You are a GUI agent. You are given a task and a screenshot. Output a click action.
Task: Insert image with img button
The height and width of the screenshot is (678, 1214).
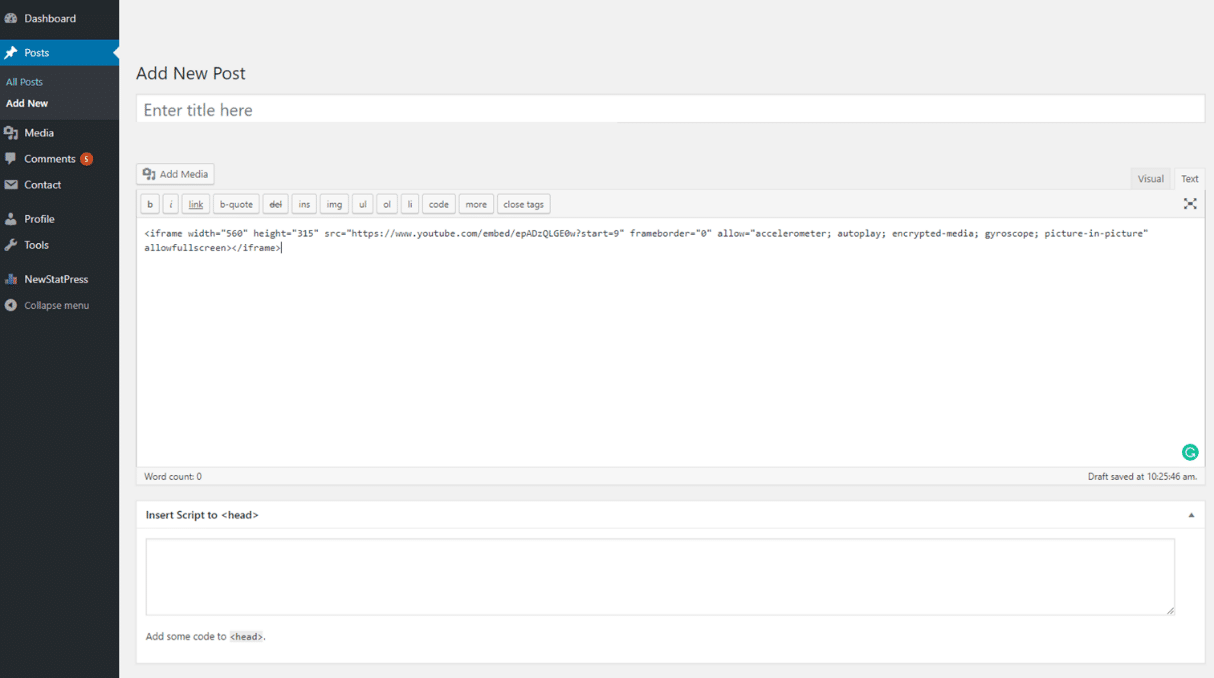point(334,204)
